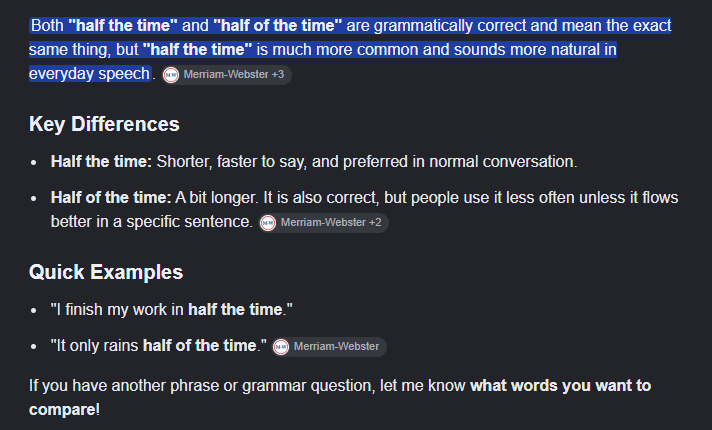Open the Merriam-Webster citation after the rains example
The width and height of the screenshot is (712, 430).
[x=329, y=347]
